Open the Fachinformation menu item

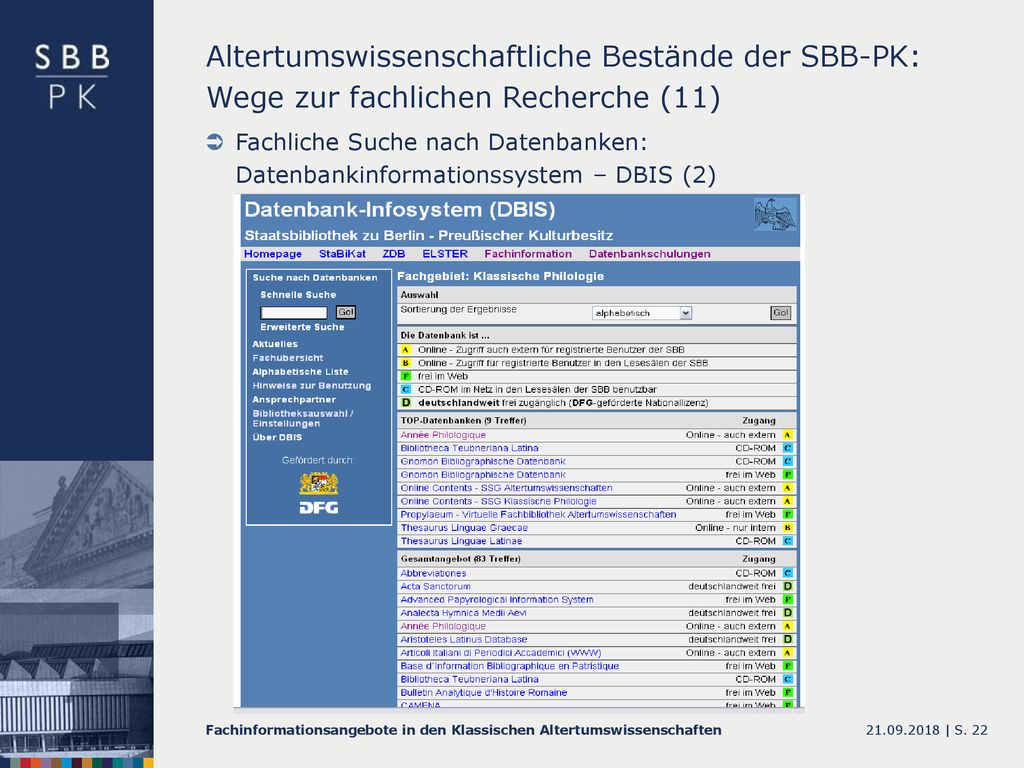coord(528,254)
